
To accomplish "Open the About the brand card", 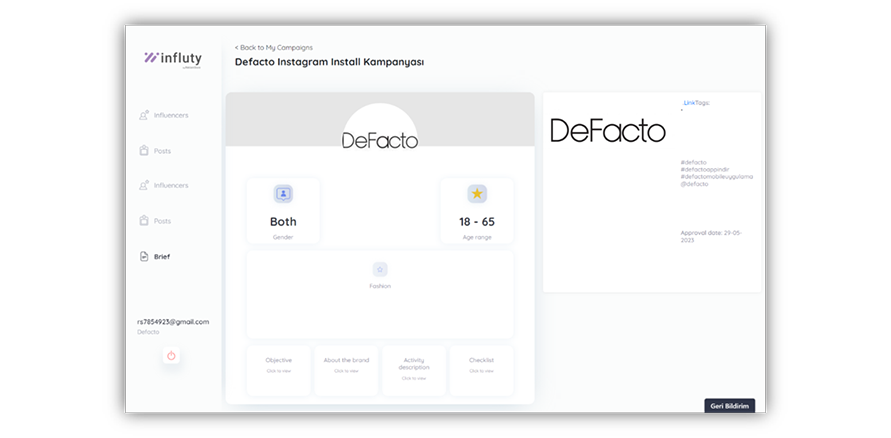I will (346, 370).
